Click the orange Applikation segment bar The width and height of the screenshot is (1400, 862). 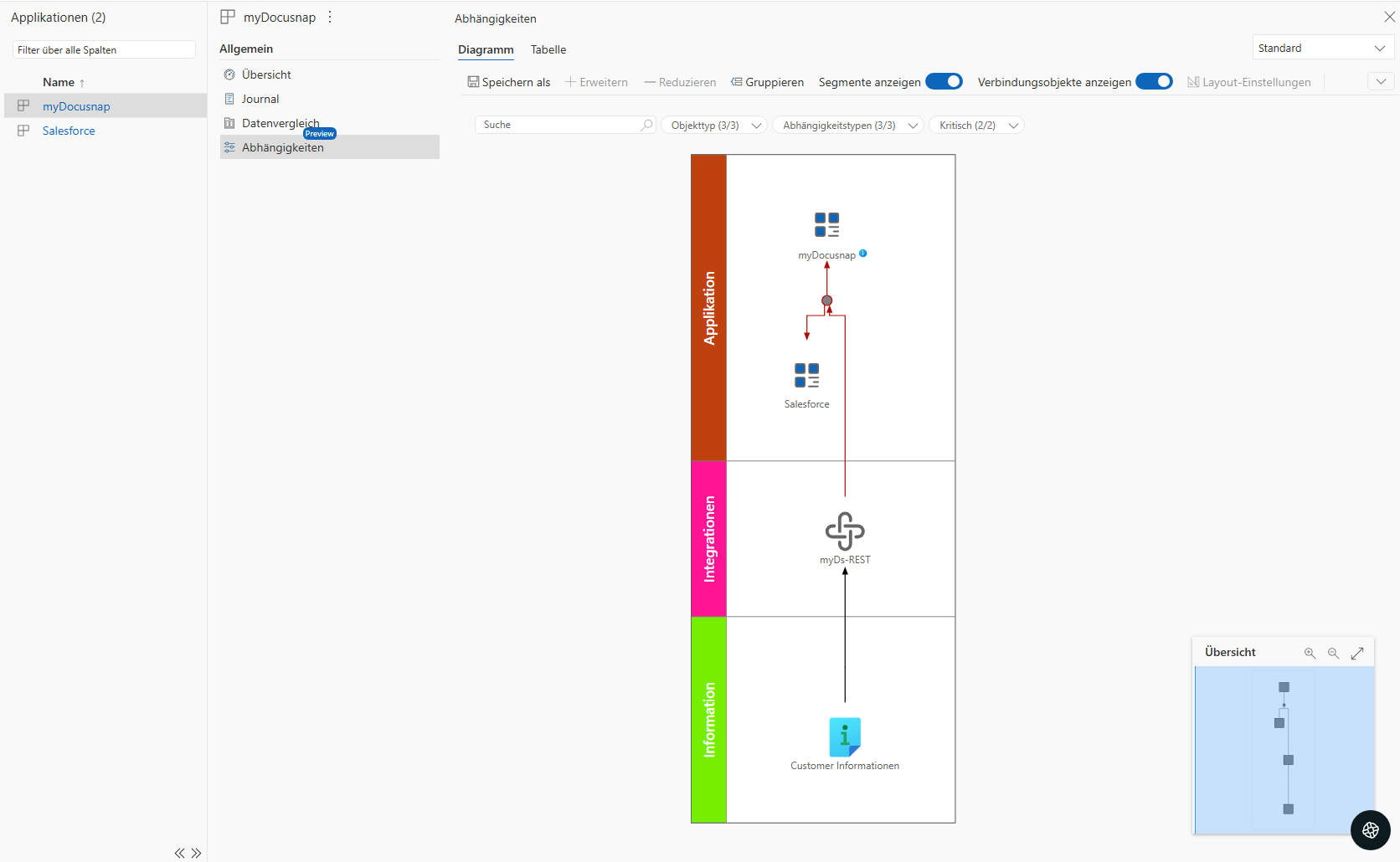[x=708, y=307]
